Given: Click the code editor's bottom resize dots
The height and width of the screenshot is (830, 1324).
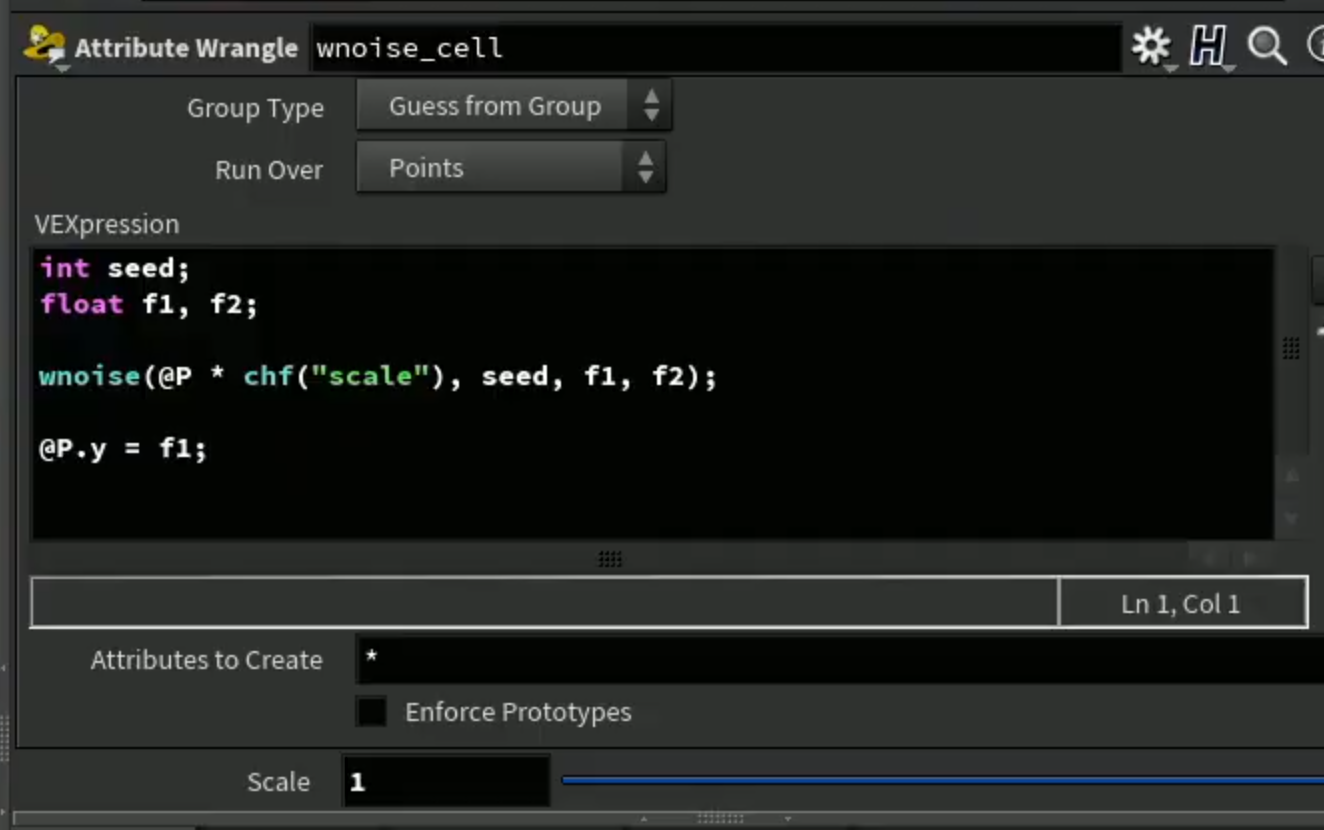Looking at the screenshot, I should [610, 559].
